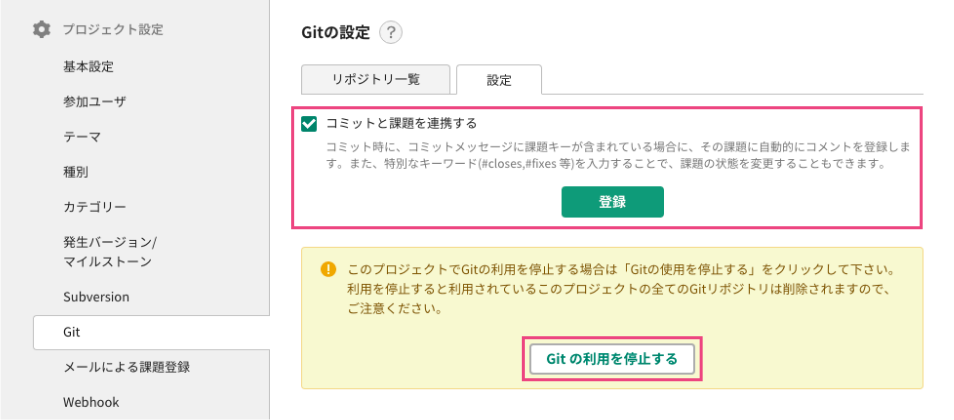Select 種別 in the sidebar

pos(76,171)
